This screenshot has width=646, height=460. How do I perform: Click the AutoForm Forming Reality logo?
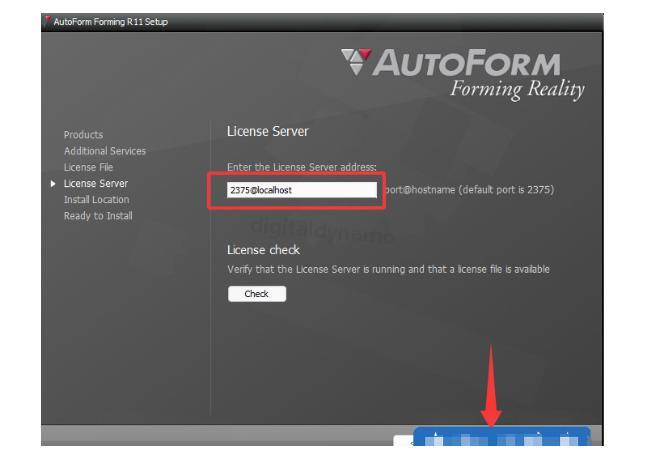pyautogui.click(x=463, y=74)
